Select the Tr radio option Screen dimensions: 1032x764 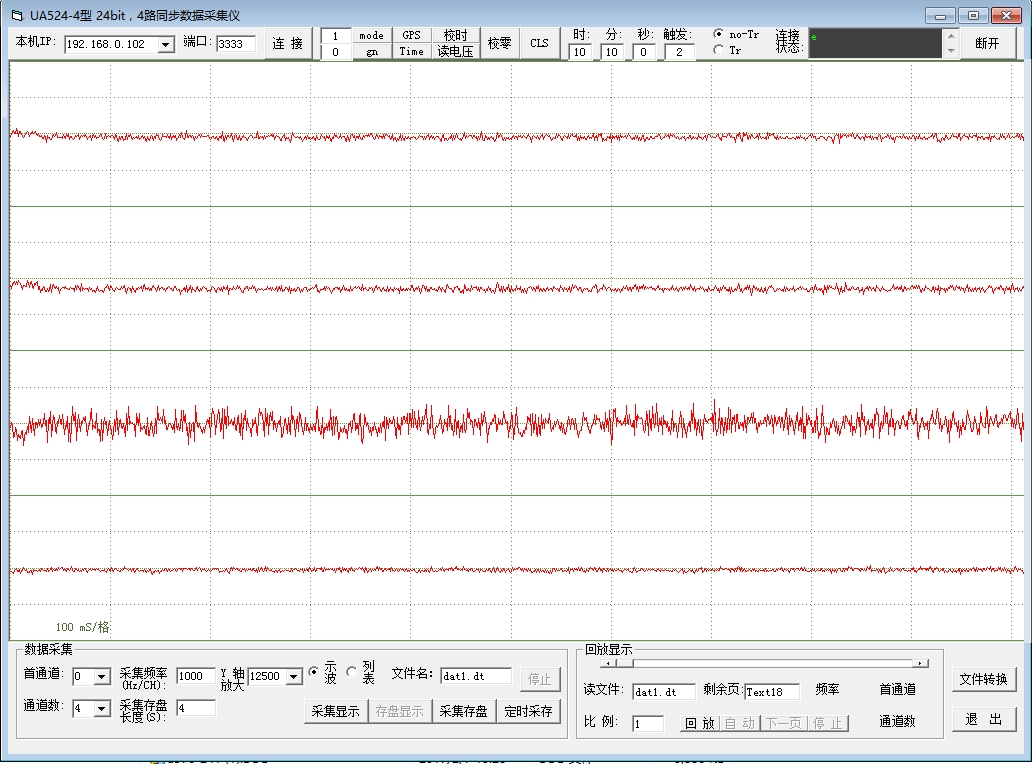pyautogui.click(x=719, y=50)
